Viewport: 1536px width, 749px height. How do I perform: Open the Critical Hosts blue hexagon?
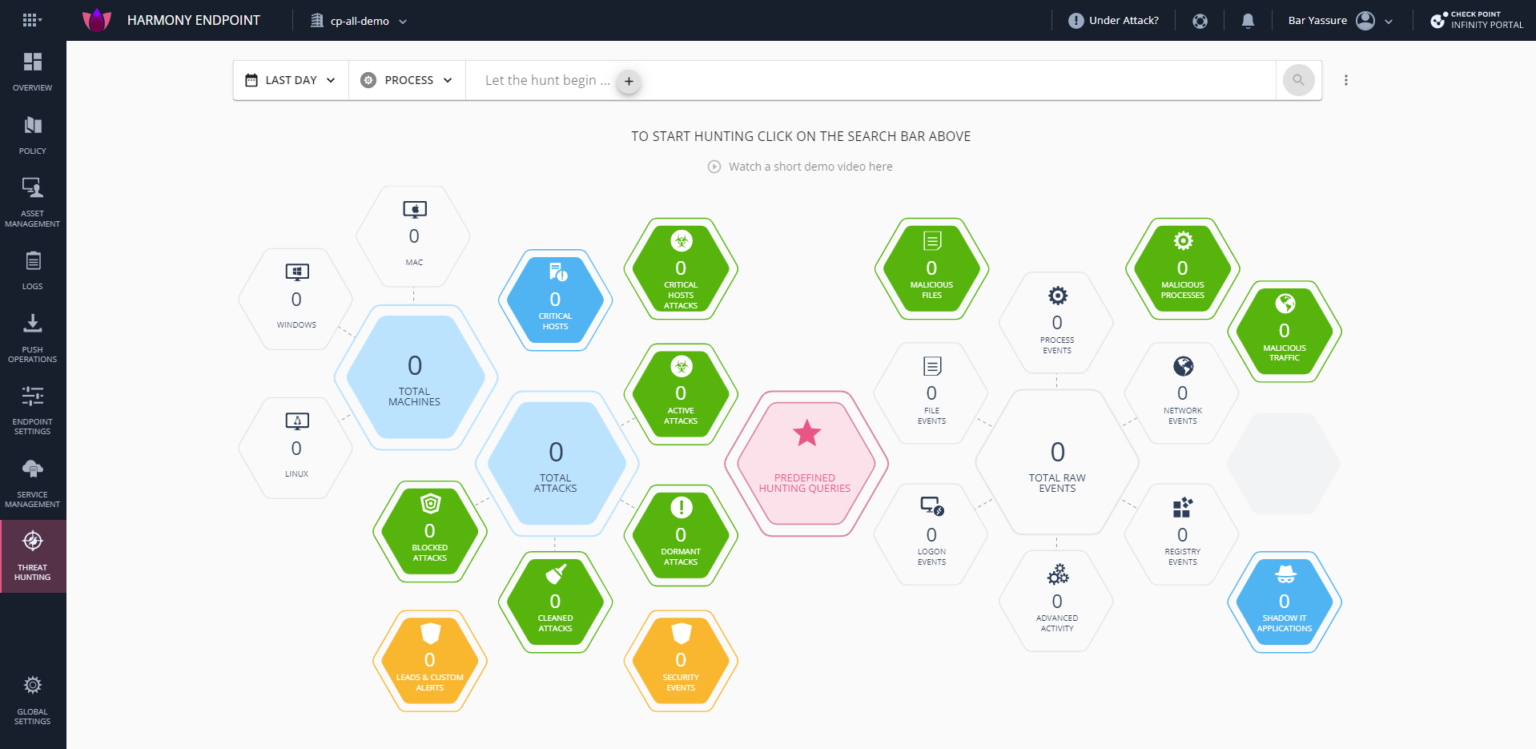tap(555, 299)
